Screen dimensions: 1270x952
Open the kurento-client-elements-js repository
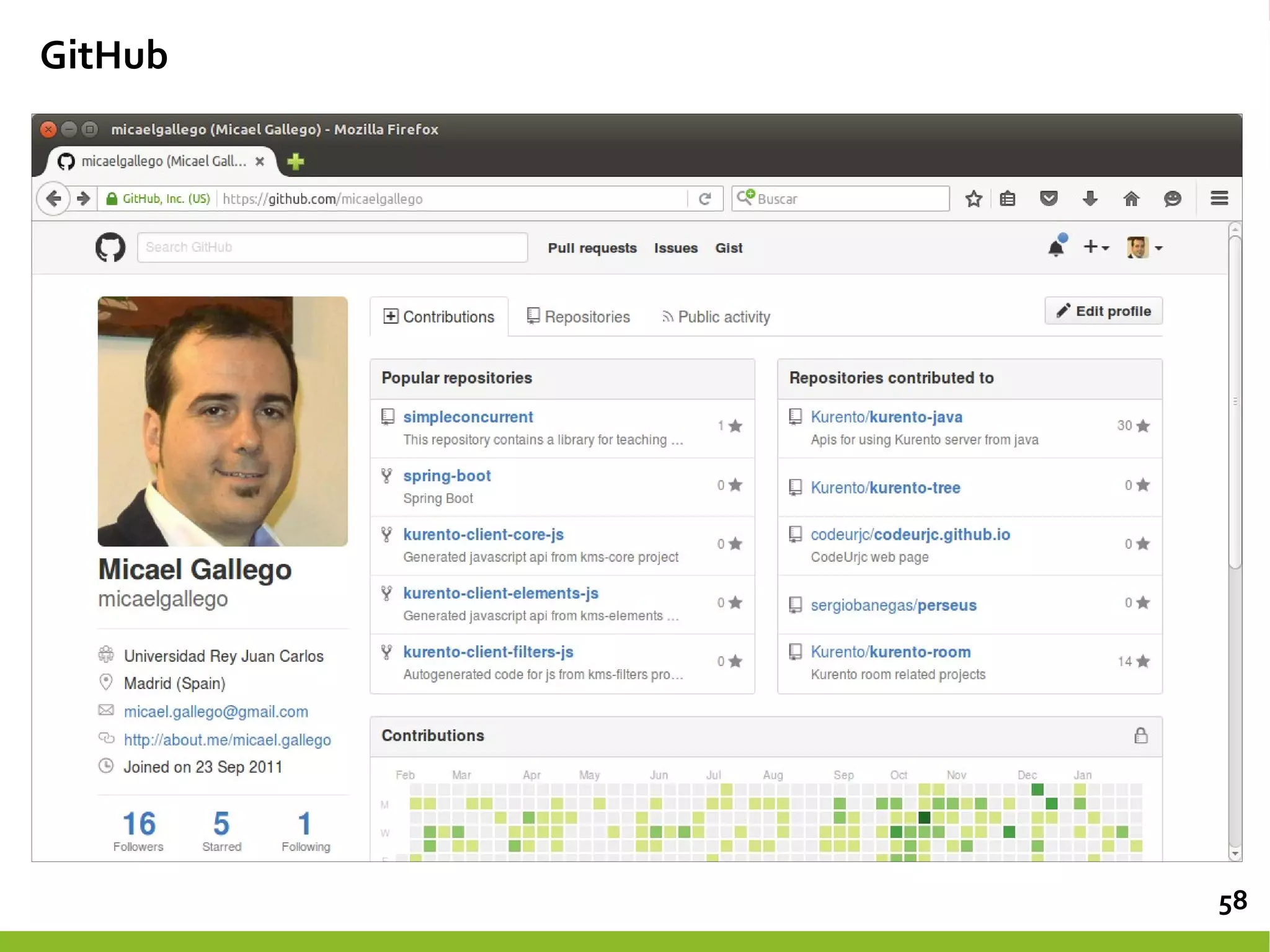pos(501,593)
